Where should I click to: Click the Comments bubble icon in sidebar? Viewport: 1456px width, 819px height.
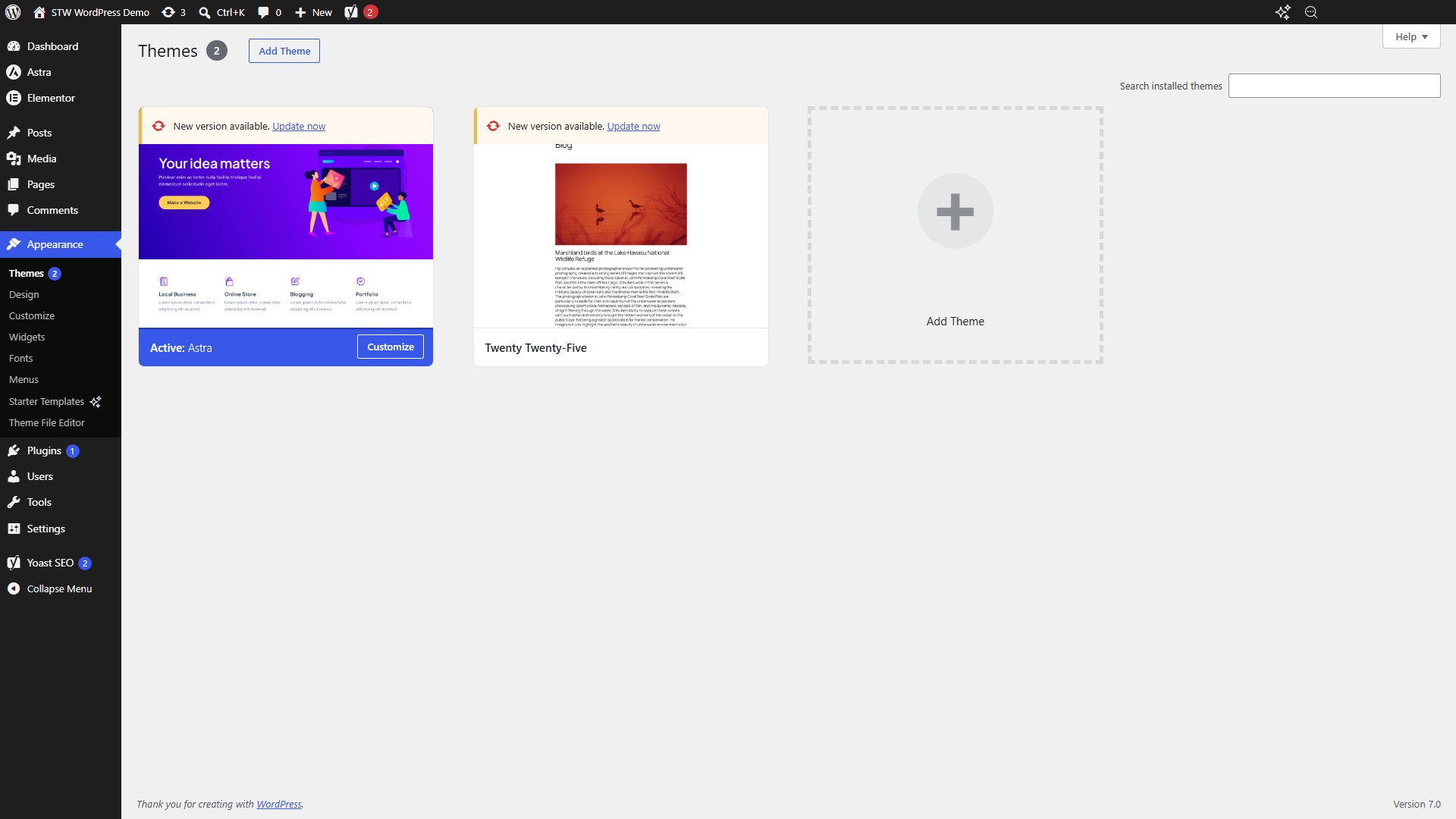point(14,210)
